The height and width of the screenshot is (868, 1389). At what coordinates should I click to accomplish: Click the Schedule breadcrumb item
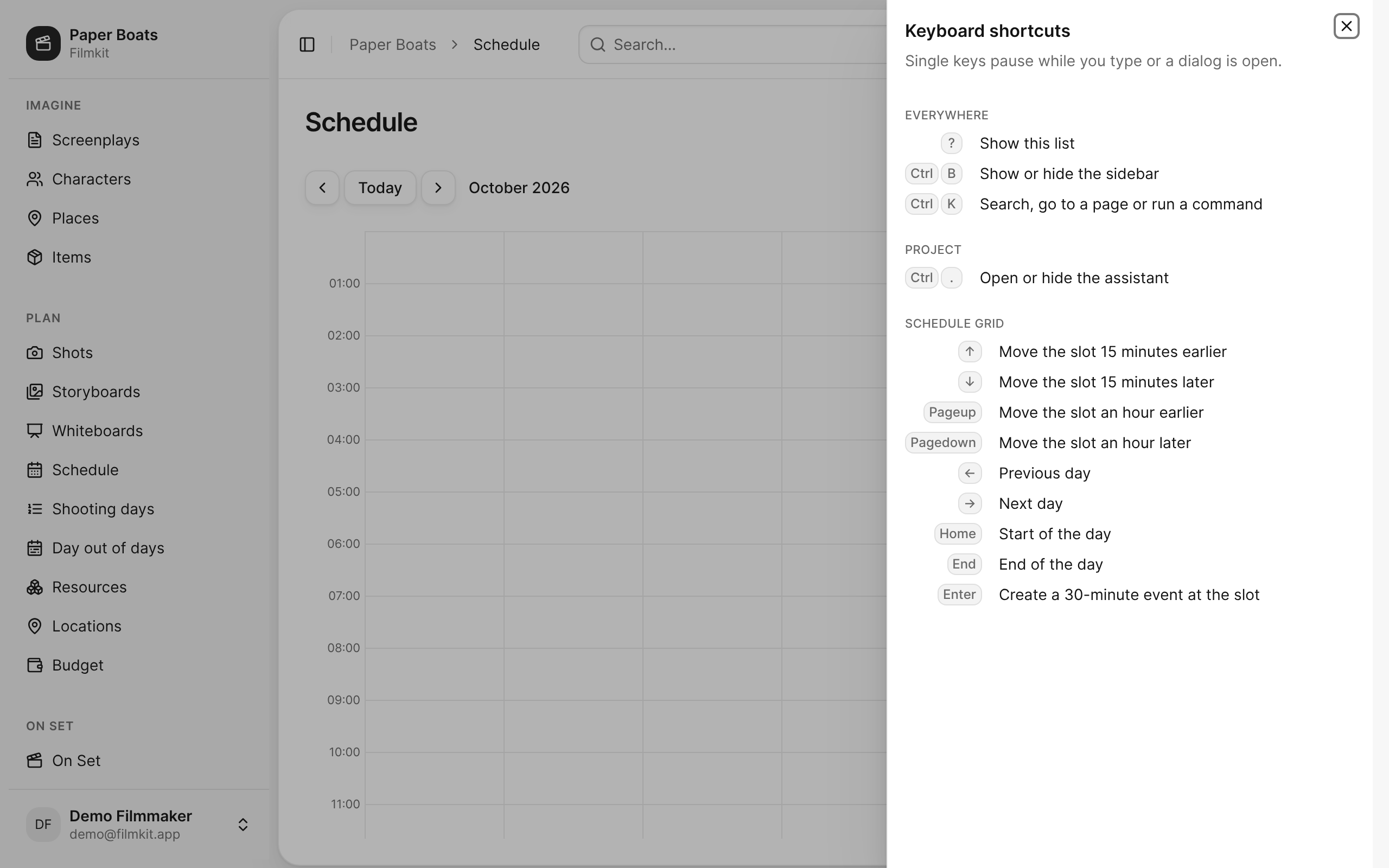point(506,44)
